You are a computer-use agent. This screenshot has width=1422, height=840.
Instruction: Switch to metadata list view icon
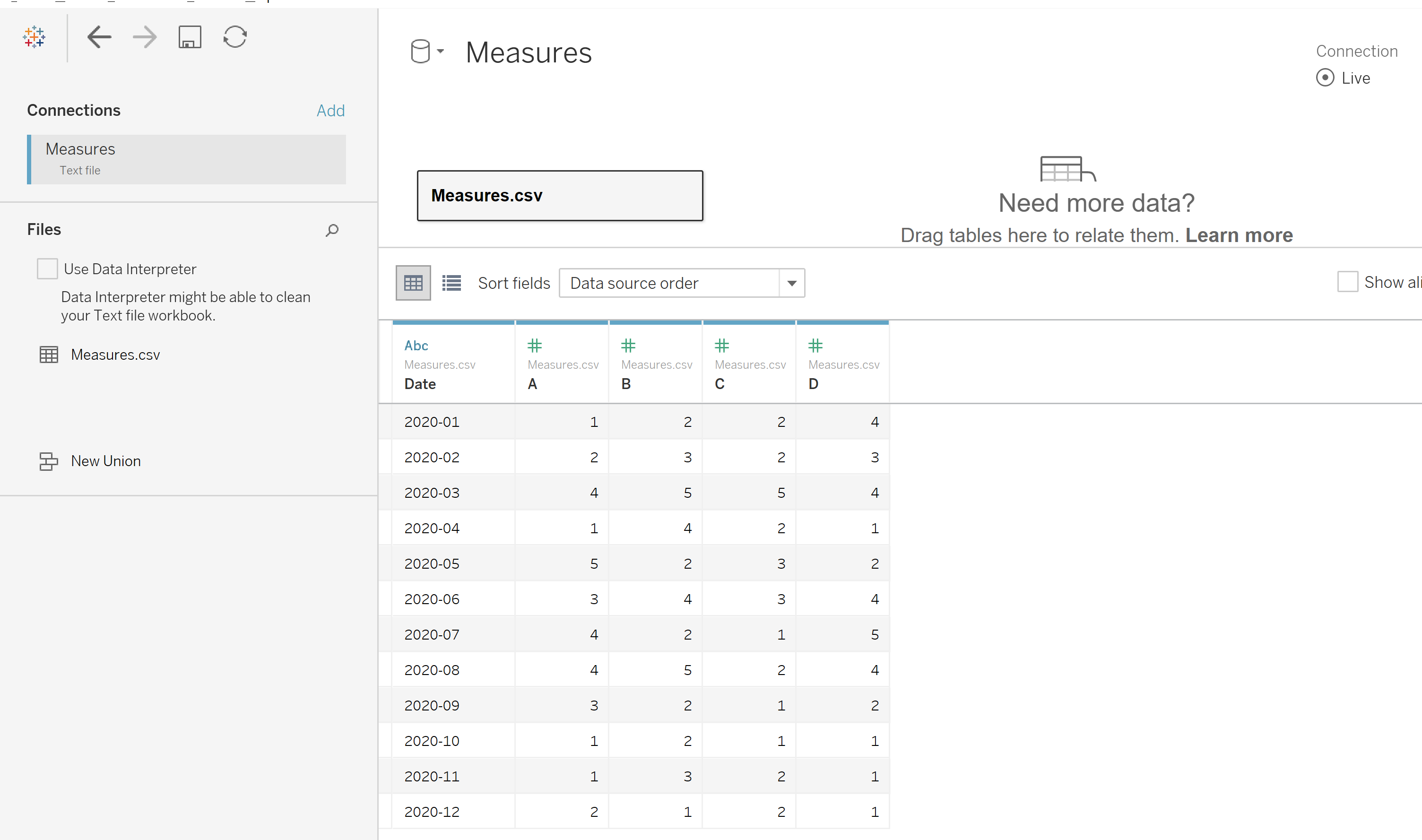pyautogui.click(x=451, y=283)
